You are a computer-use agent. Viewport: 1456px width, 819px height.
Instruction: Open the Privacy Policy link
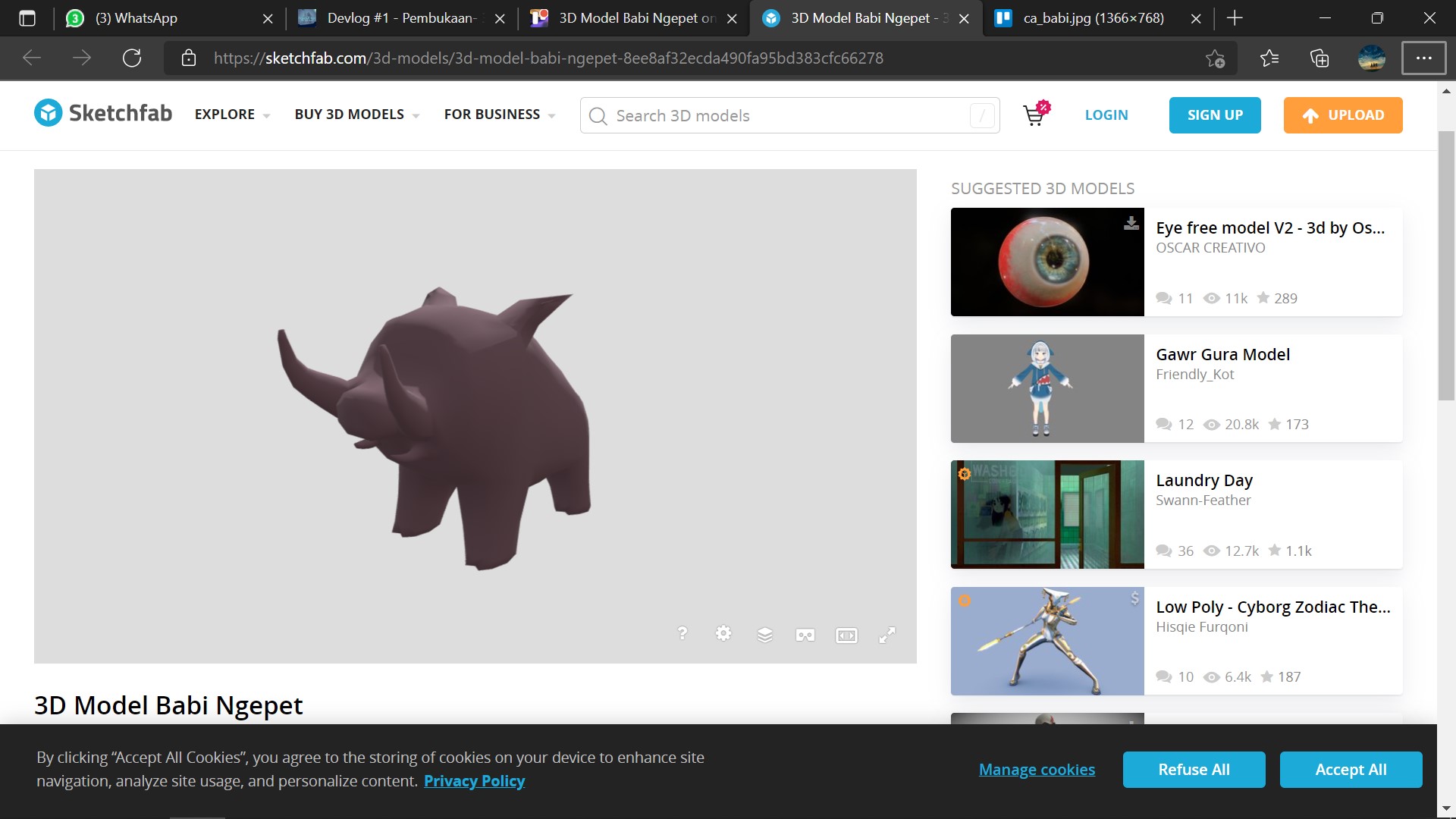click(474, 781)
